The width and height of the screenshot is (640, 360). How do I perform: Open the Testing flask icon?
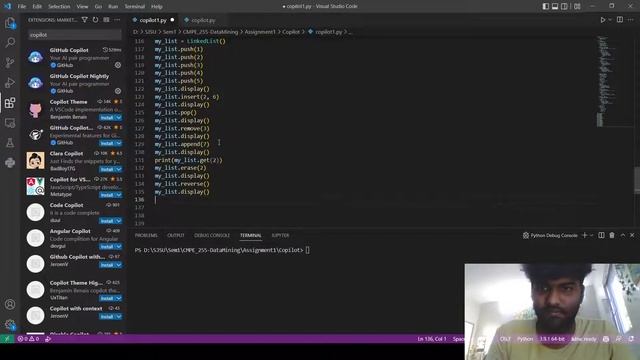click(10, 142)
